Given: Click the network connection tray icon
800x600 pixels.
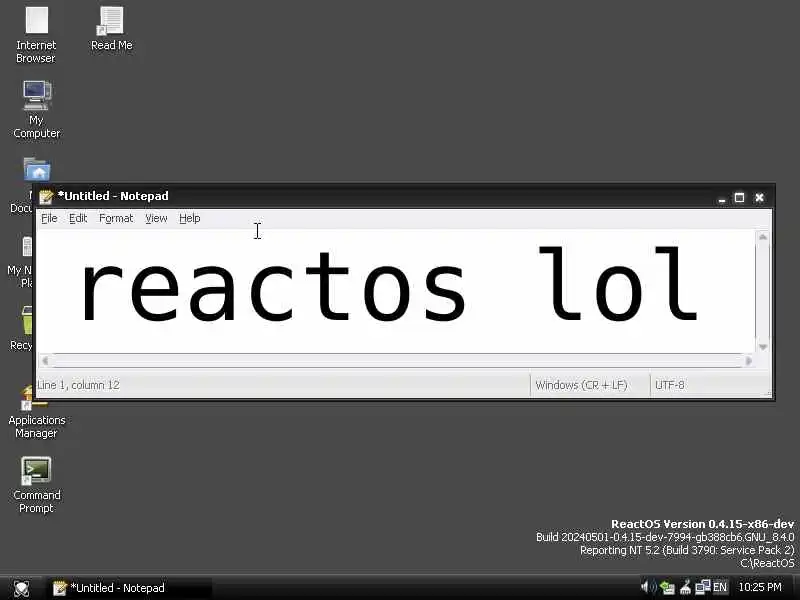Looking at the screenshot, I should coord(703,587).
